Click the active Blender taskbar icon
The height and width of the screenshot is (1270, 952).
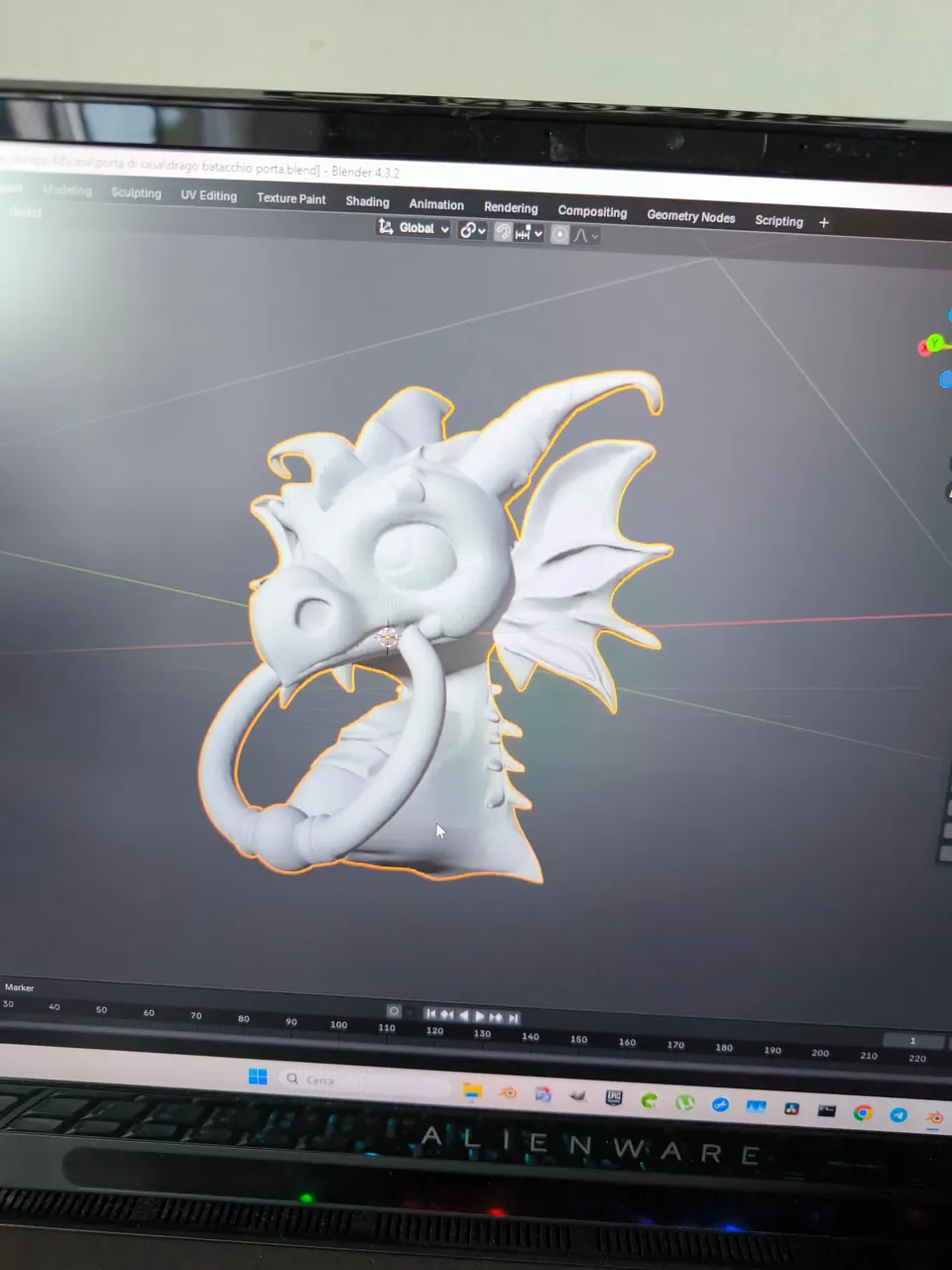934,1118
